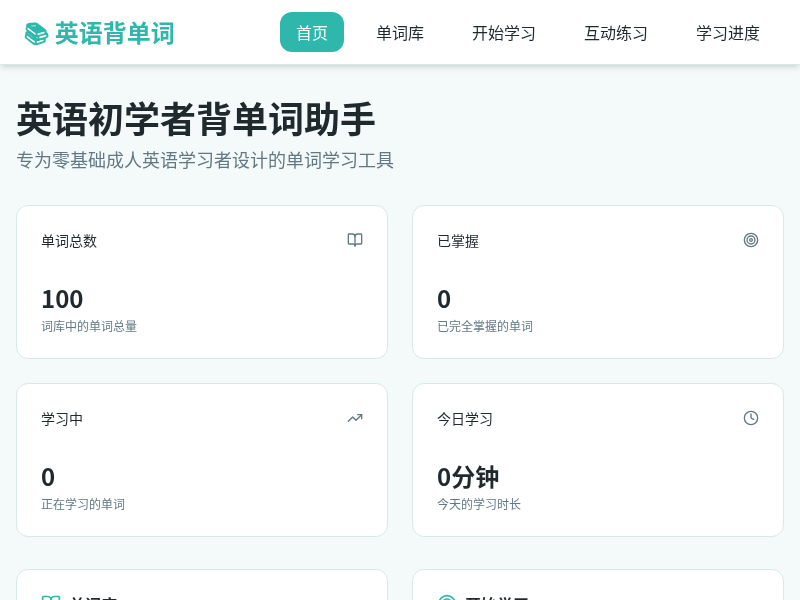This screenshot has height=600, width=800.
Task: Click the clock icon on 今日学习 card
Action: pos(751,418)
